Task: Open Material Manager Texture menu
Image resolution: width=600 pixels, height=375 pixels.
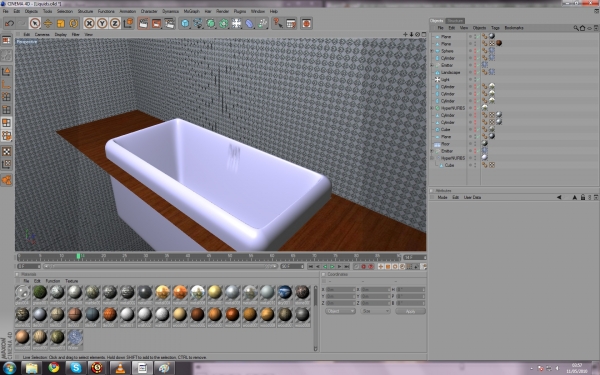Action: (x=72, y=281)
